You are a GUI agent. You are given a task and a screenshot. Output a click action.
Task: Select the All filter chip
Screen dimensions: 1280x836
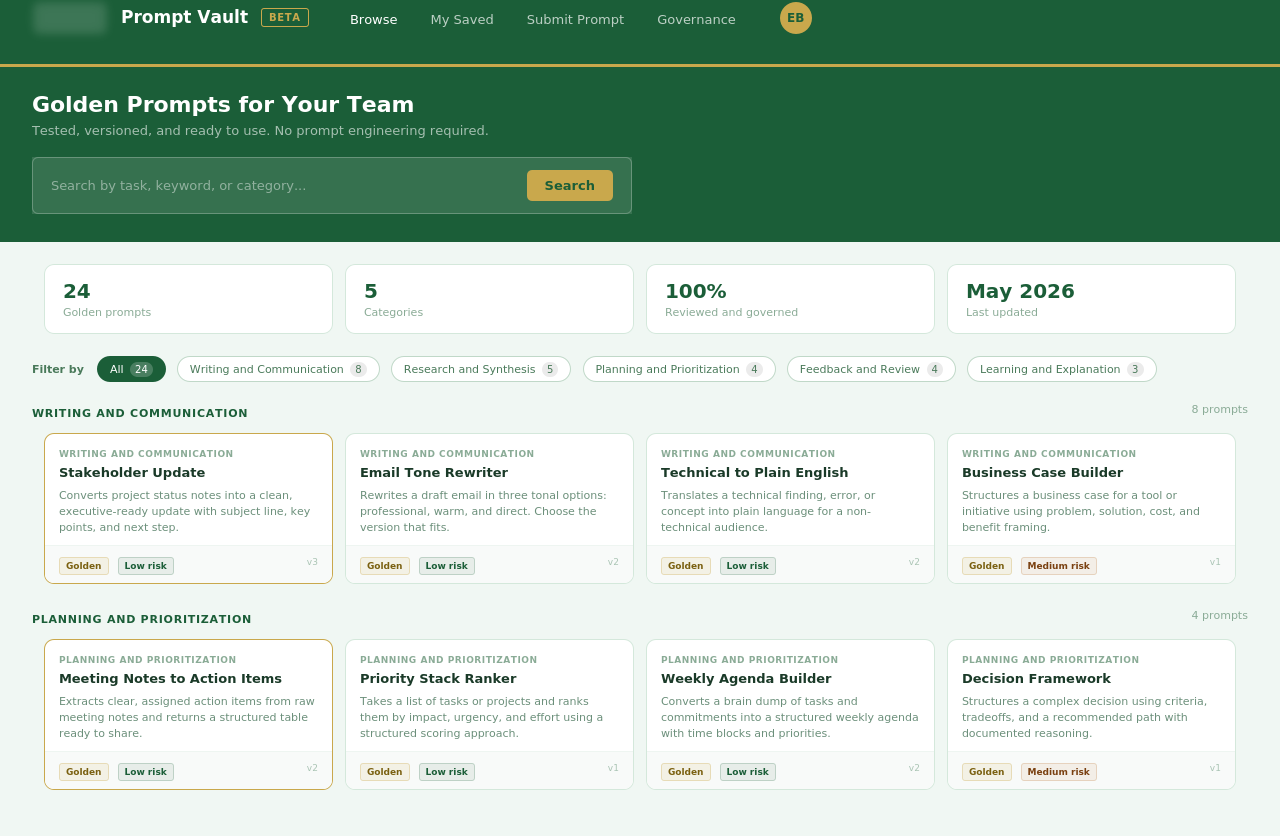pos(131,369)
